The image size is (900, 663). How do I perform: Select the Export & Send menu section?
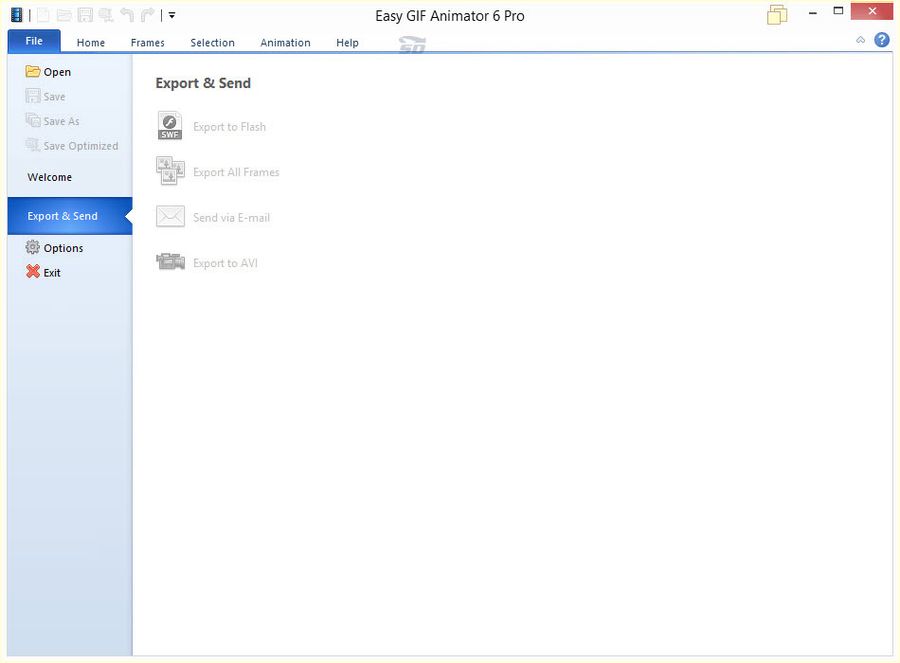[69, 216]
